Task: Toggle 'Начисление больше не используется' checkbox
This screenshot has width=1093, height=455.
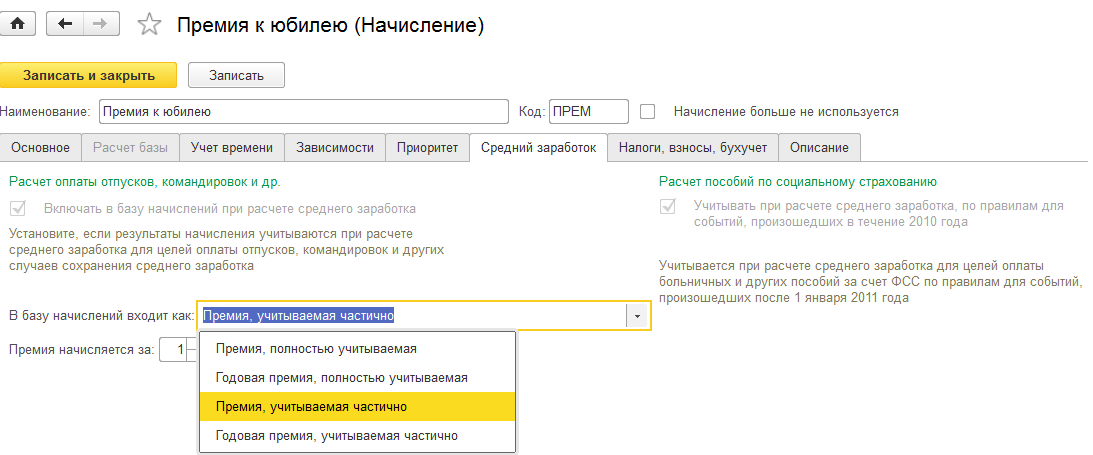Action: click(647, 112)
